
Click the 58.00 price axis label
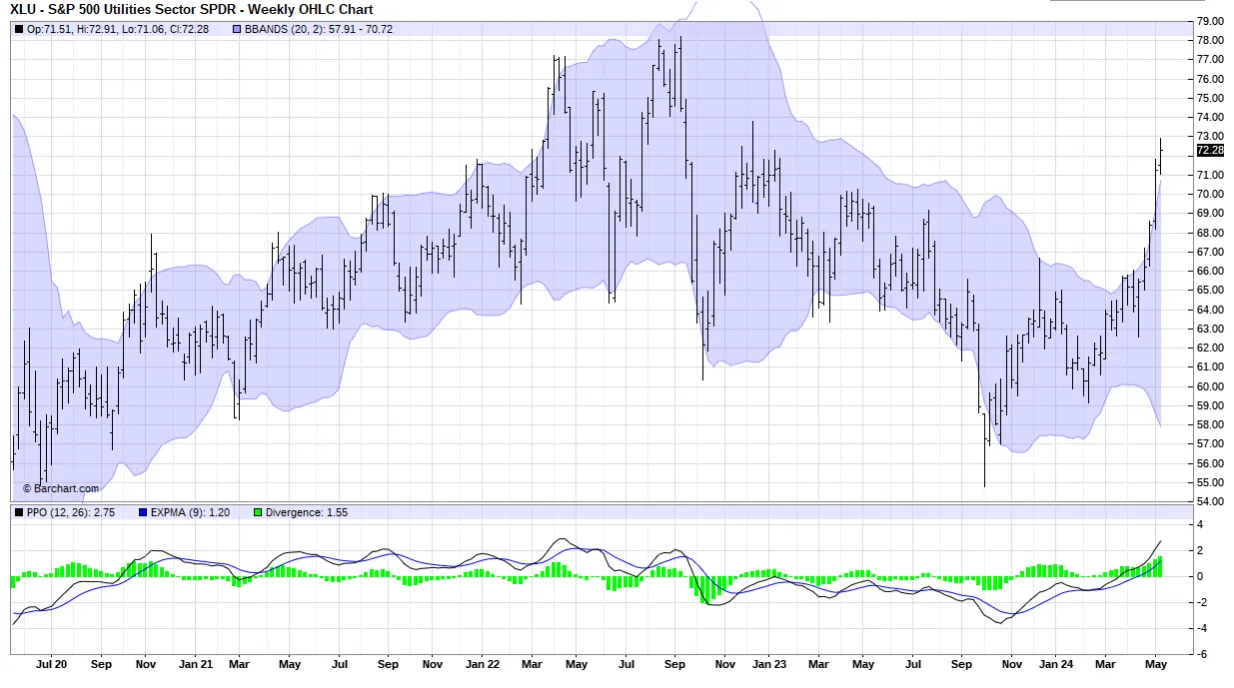click(1210, 425)
